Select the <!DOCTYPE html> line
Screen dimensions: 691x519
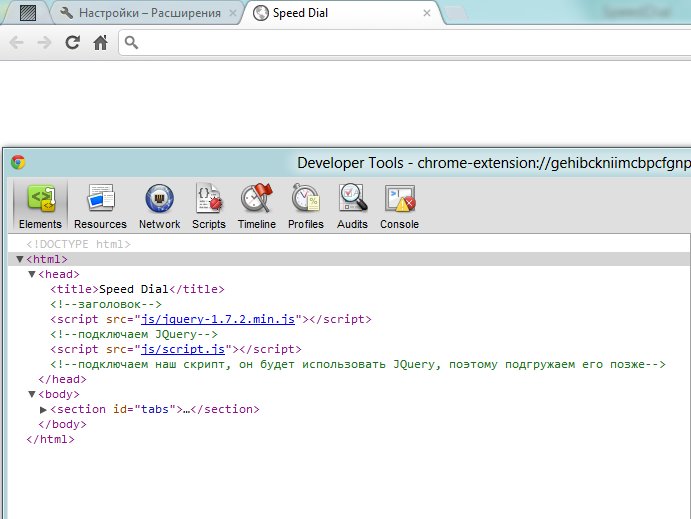click(78, 244)
